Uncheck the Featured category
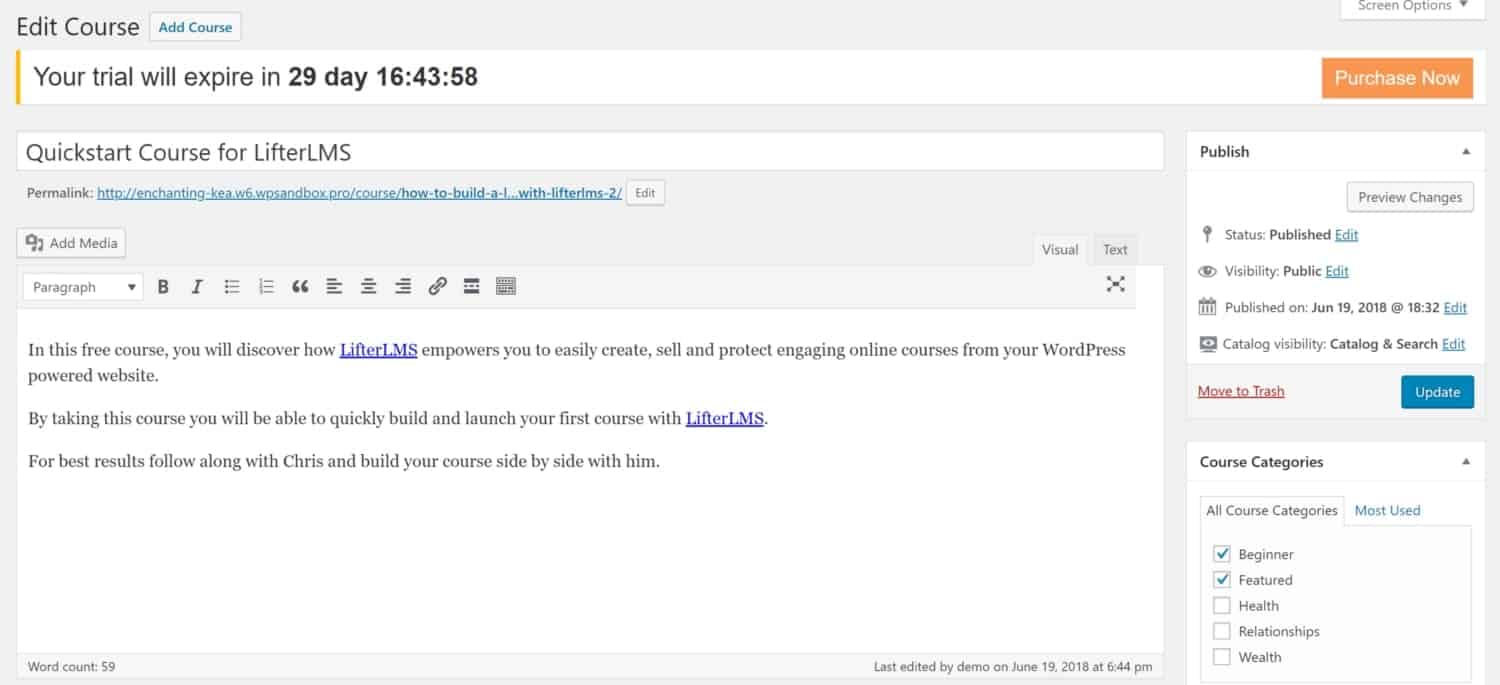 click(x=1222, y=580)
